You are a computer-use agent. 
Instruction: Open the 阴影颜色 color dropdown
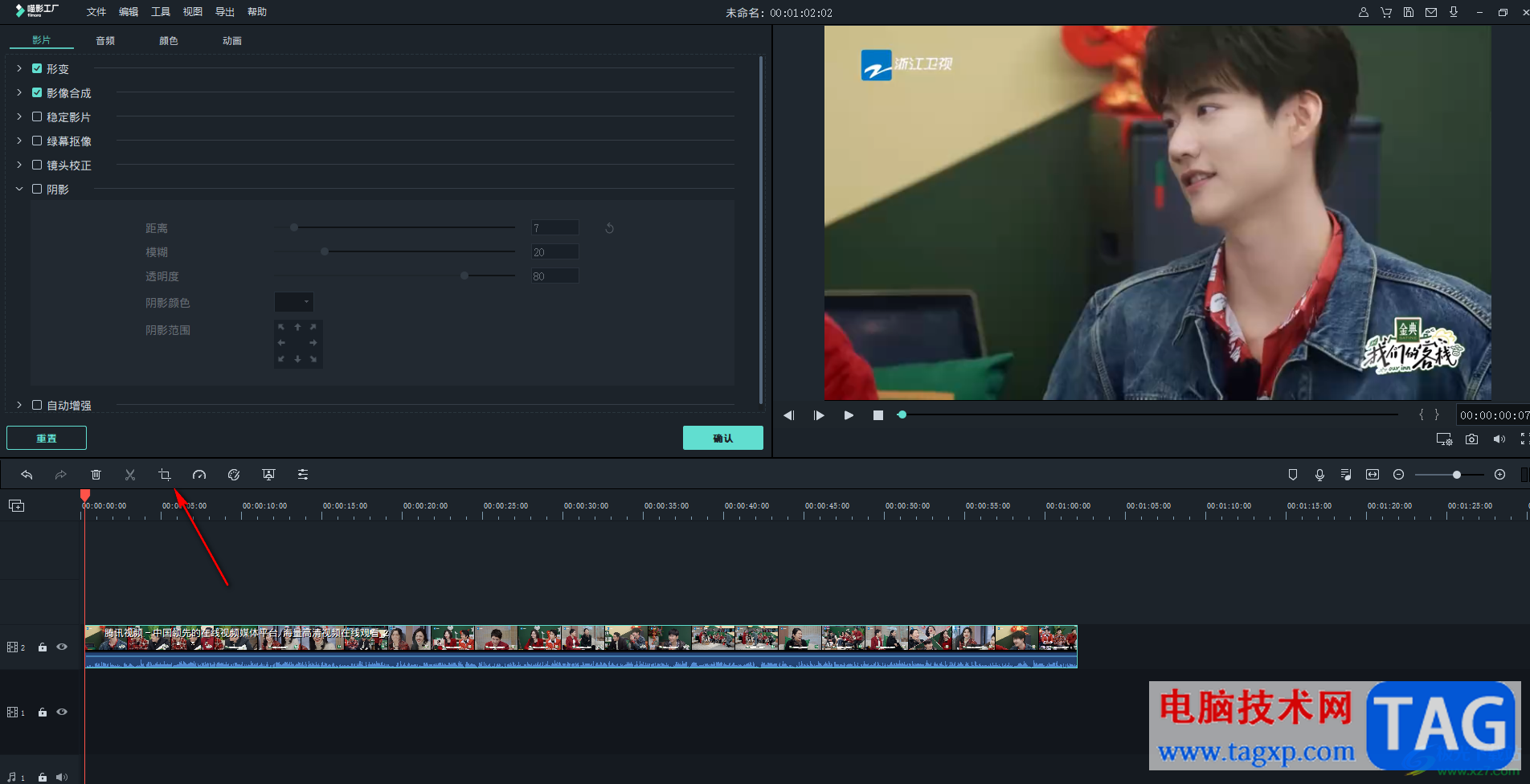[x=294, y=302]
